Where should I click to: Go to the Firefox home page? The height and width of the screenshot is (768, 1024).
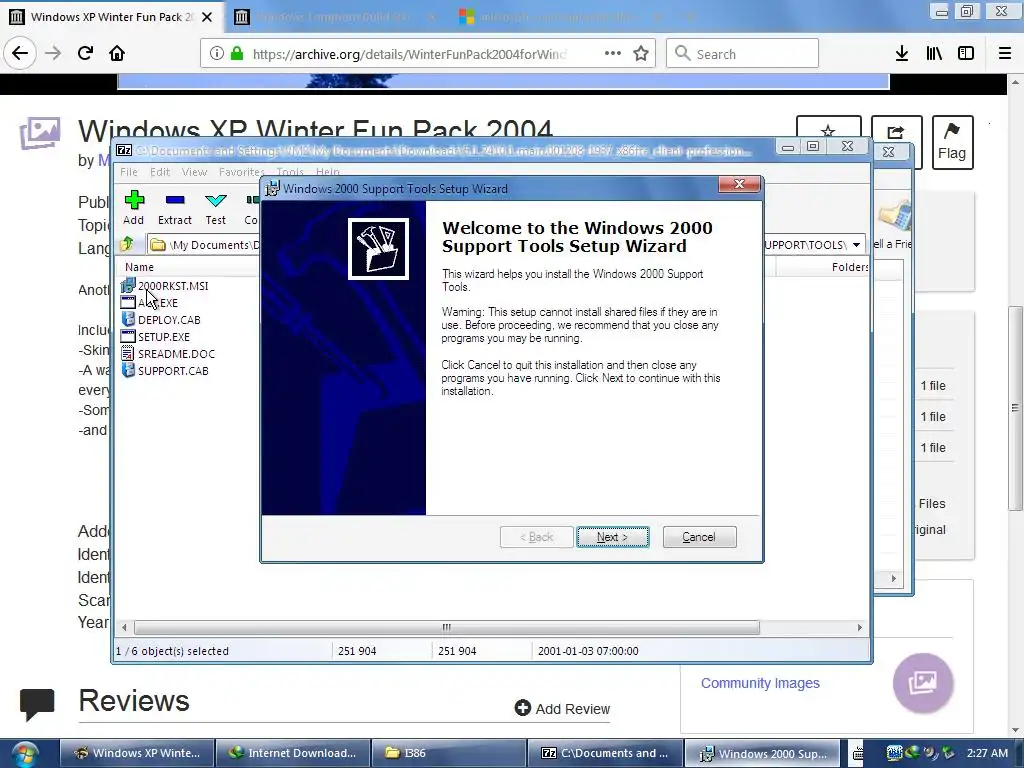[x=117, y=53]
